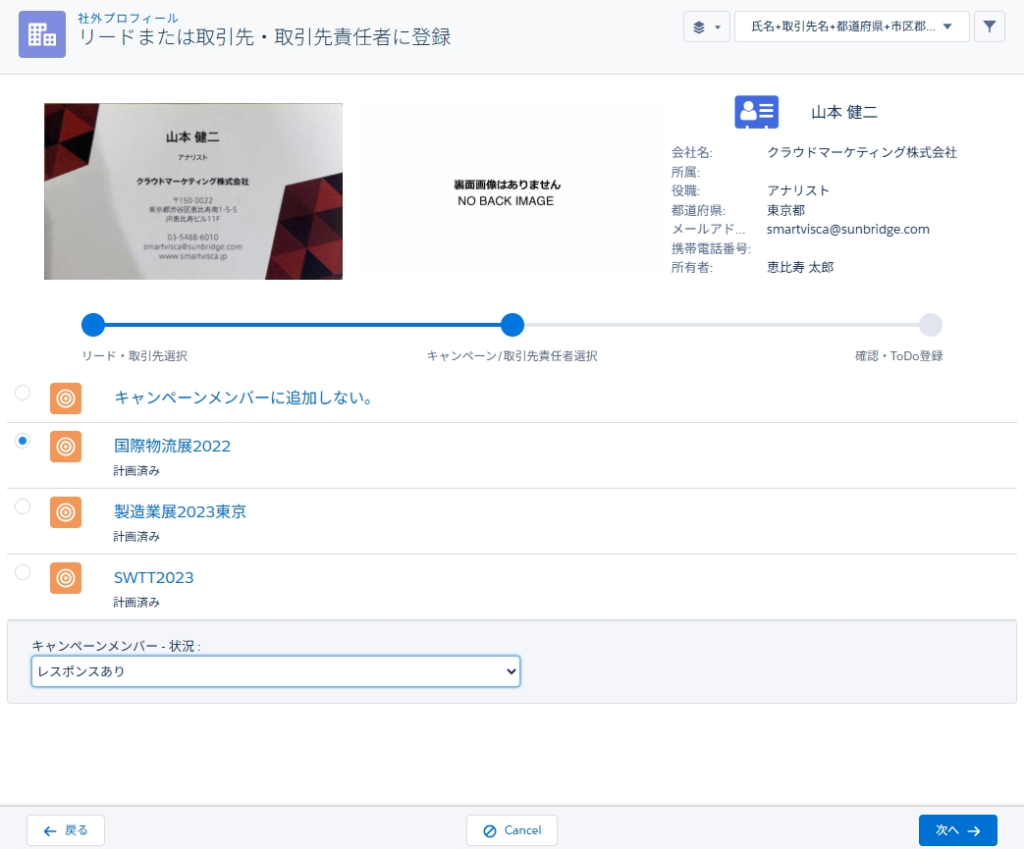Click the 次へ button

coord(957,830)
